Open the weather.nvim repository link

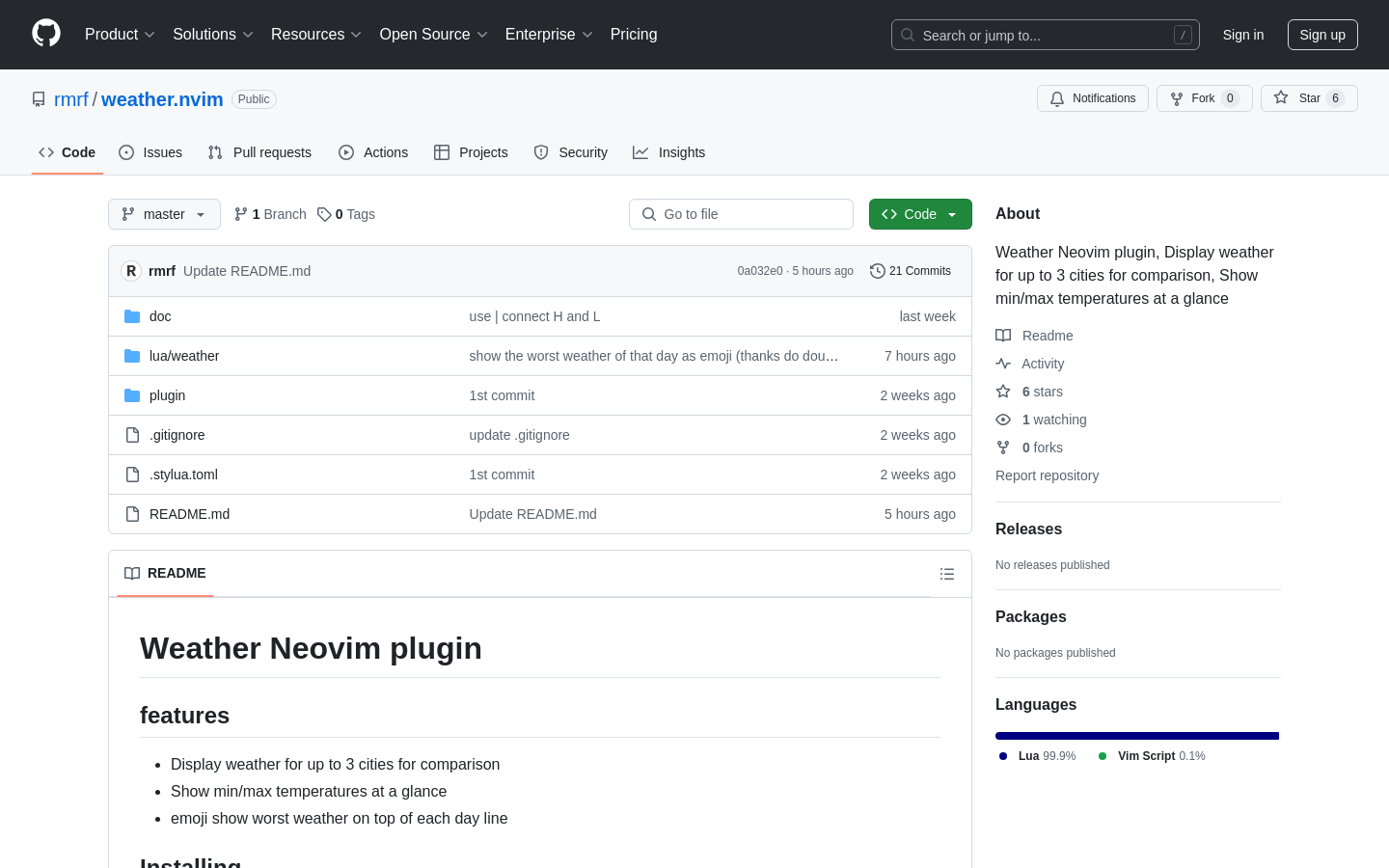(162, 99)
